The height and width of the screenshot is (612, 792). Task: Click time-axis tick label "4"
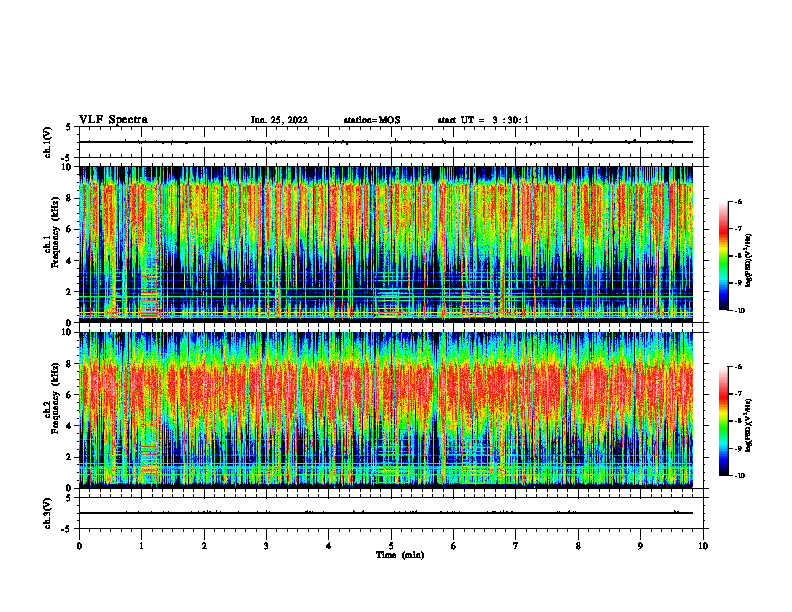(x=329, y=546)
